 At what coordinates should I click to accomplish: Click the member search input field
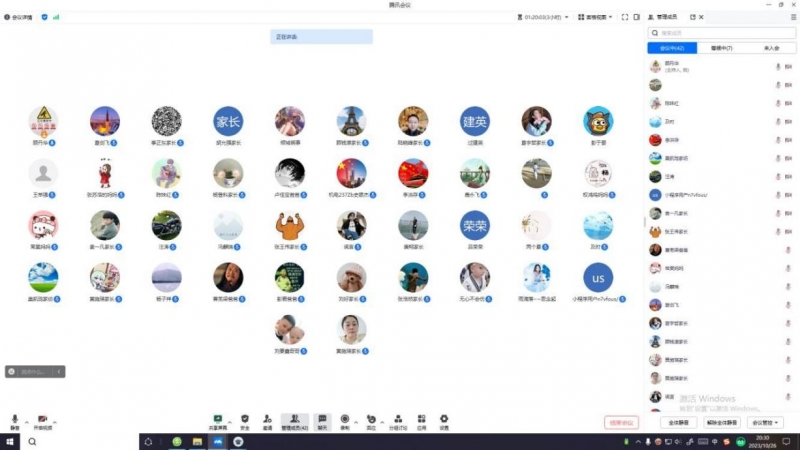point(721,33)
